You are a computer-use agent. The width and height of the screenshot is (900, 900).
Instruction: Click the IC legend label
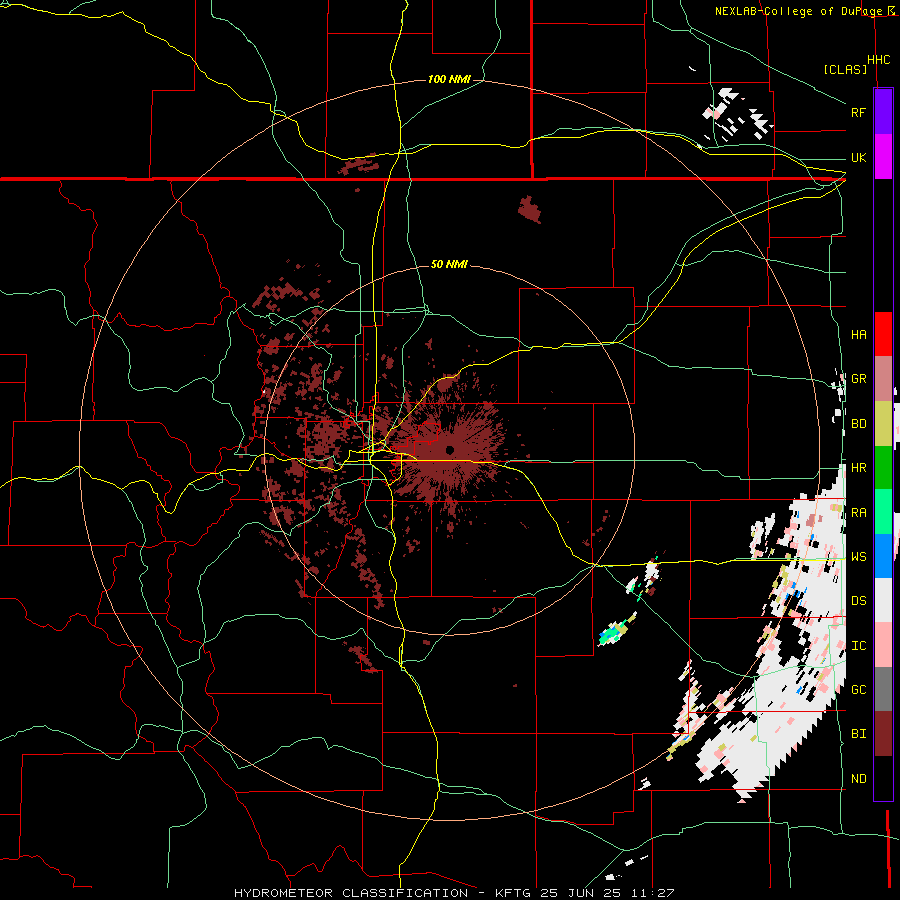(x=859, y=646)
